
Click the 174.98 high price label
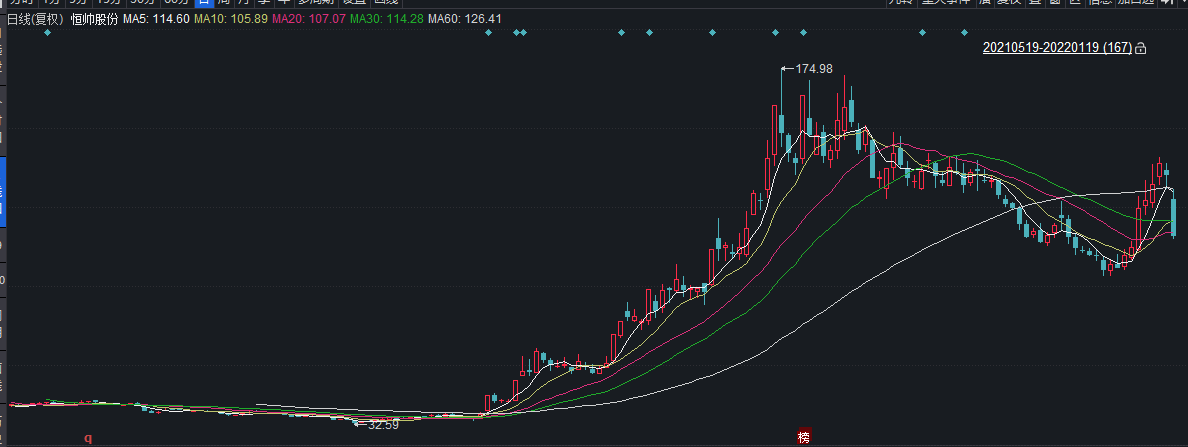click(813, 69)
